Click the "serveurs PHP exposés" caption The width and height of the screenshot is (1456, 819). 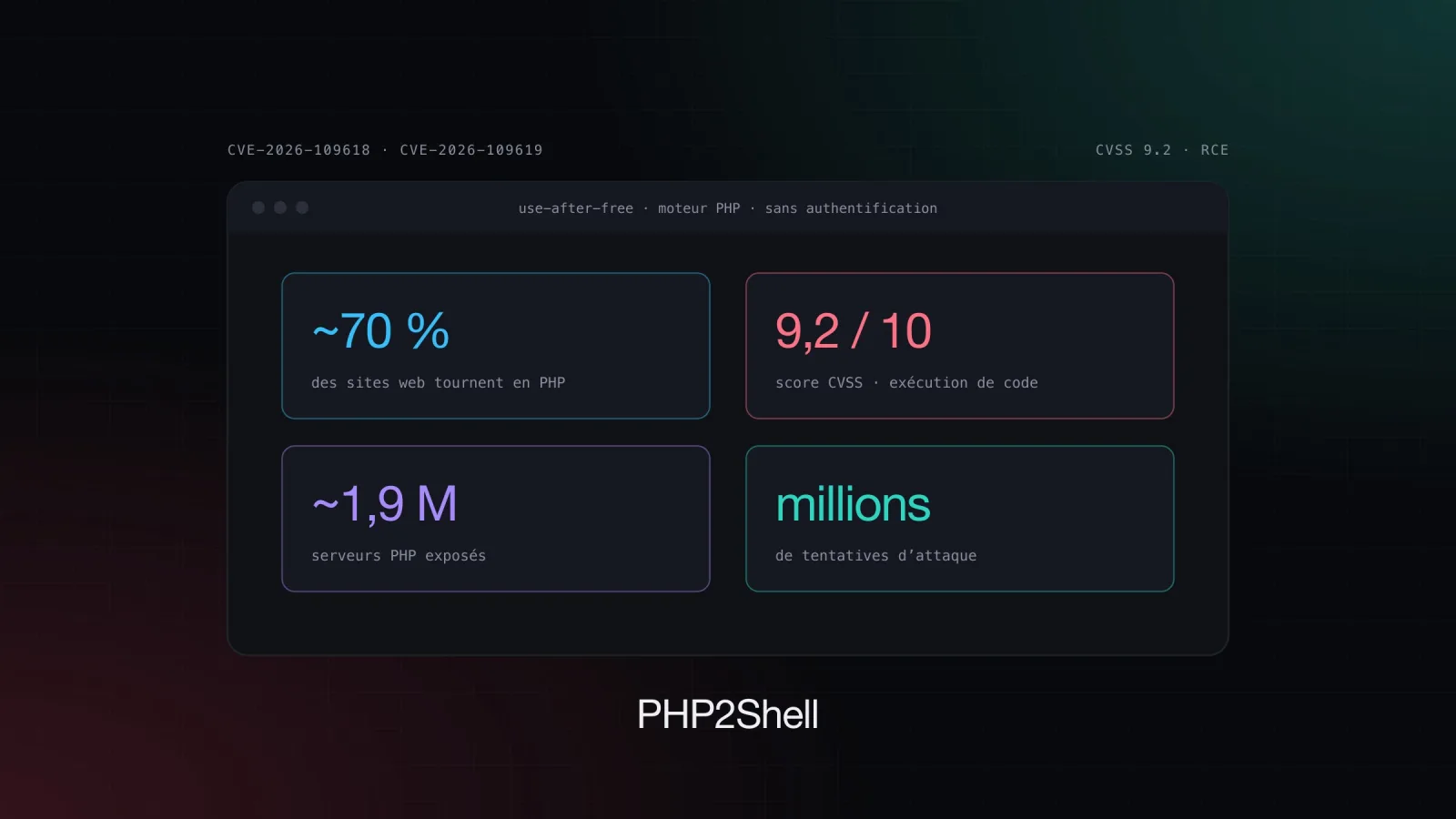pyautogui.click(x=399, y=556)
